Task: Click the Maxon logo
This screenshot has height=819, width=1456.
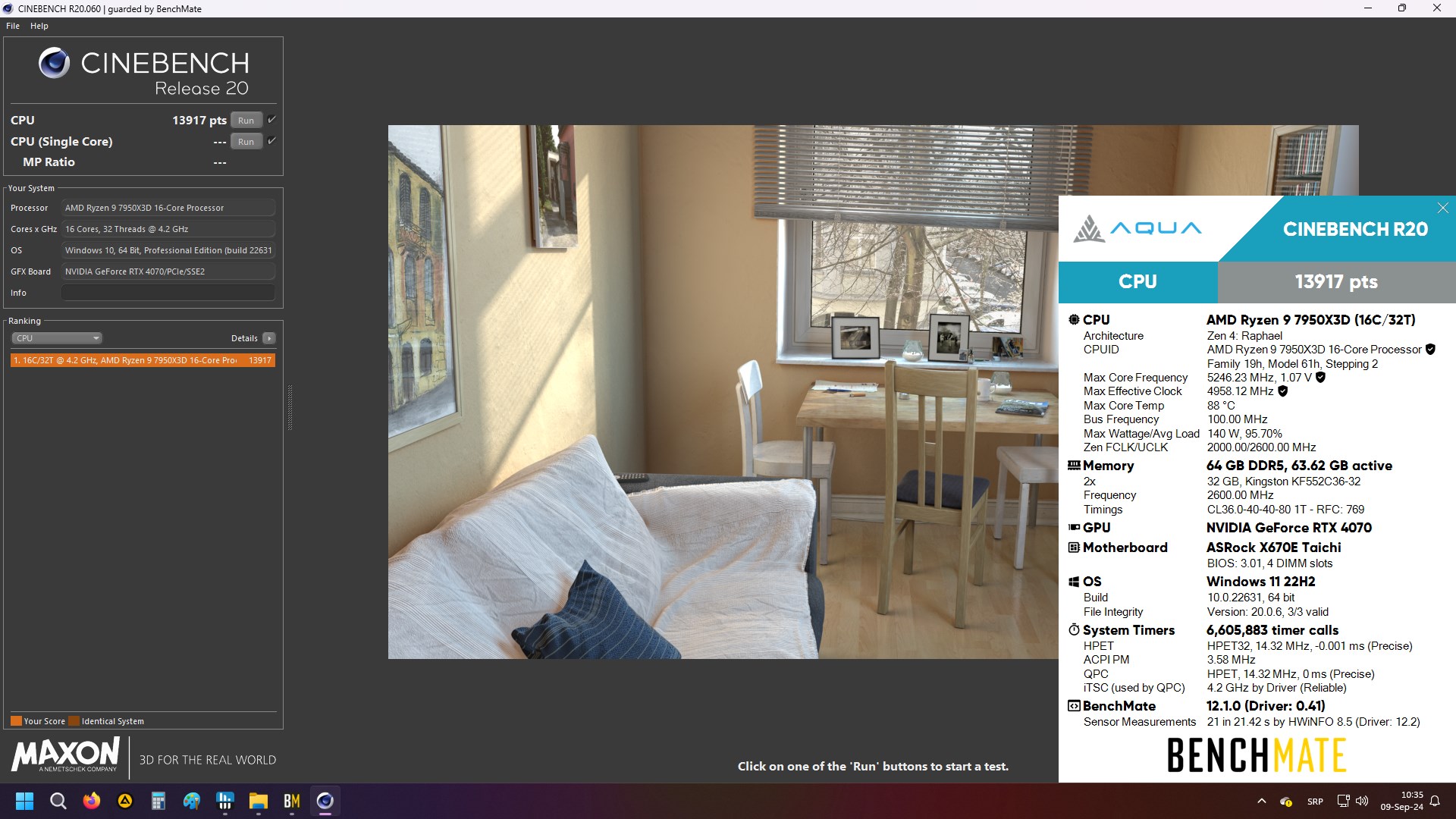Action: point(65,756)
